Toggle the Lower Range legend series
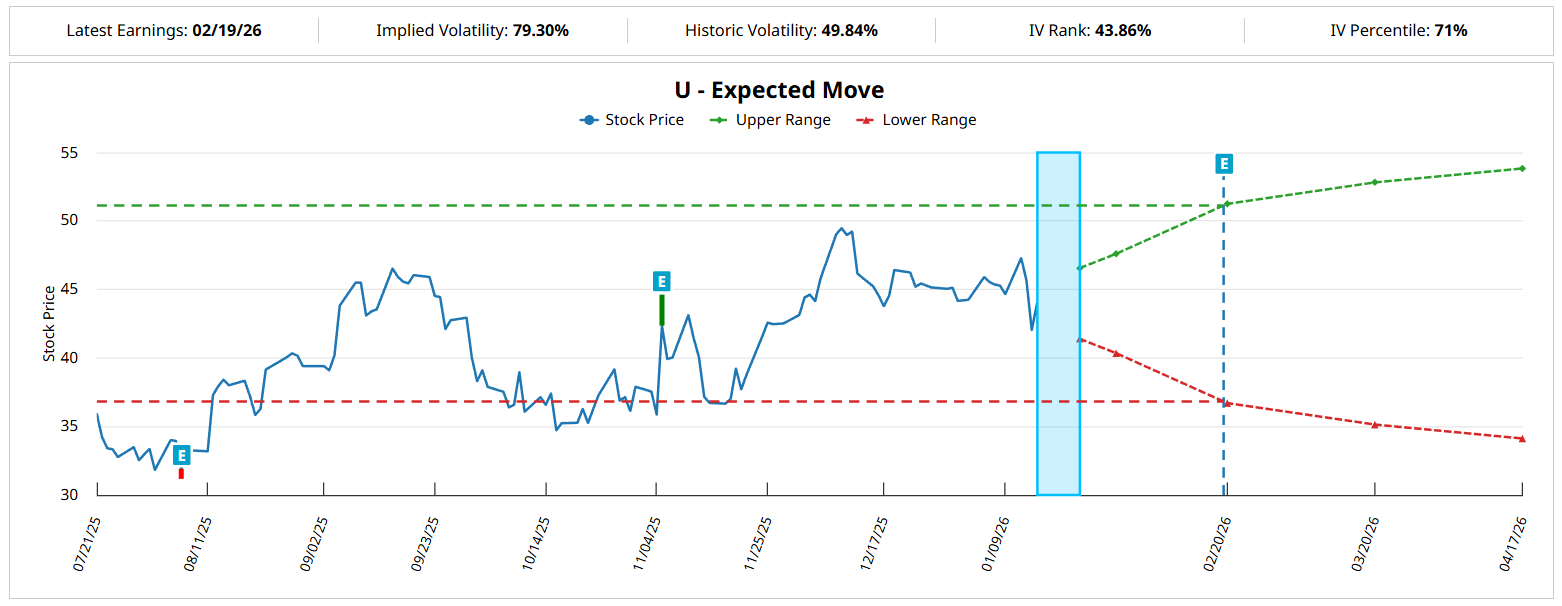1562x606 pixels. (916, 120)
